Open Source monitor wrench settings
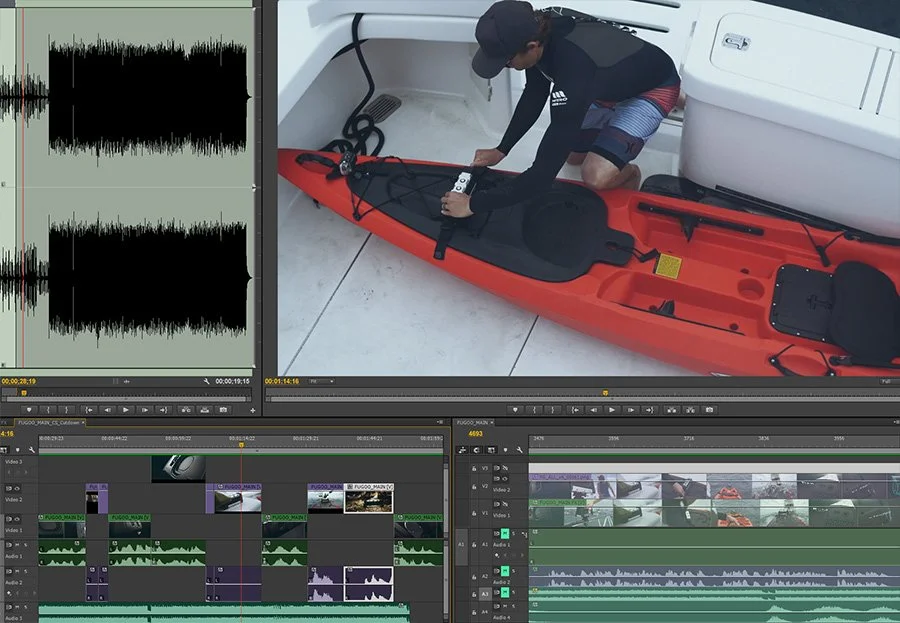This screenshot has width=900, height=623. pyautogui.click(x=207, y=381)
